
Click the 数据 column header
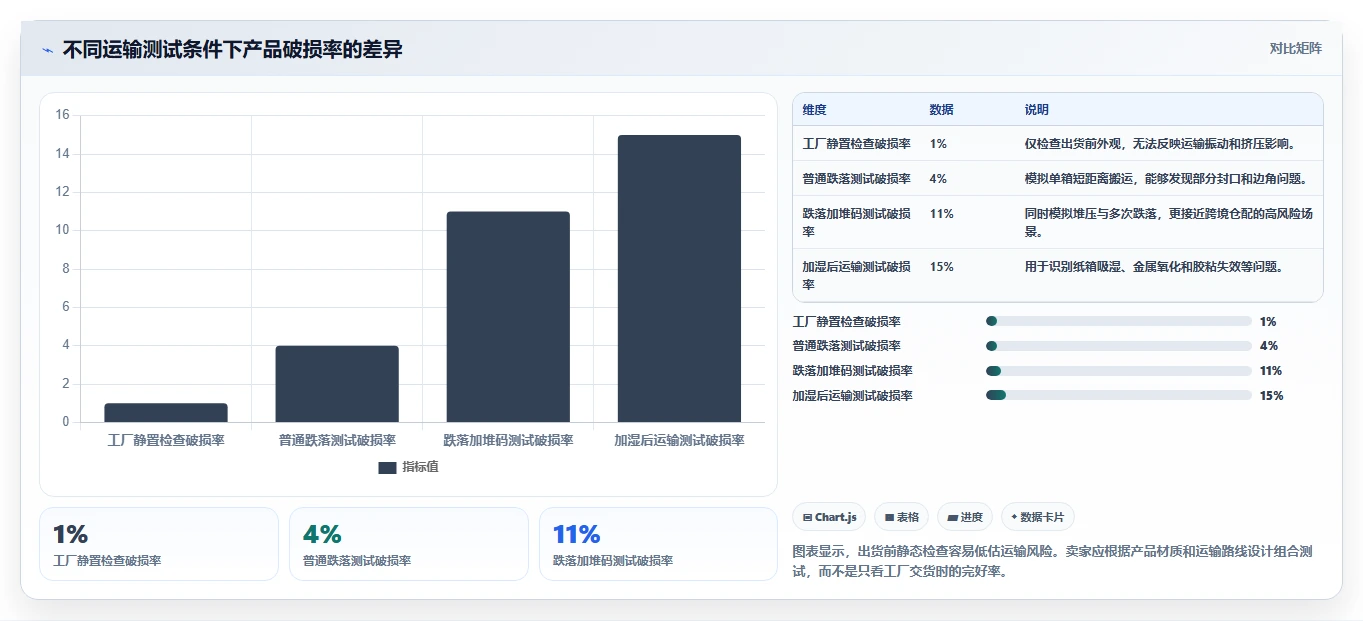(941, 110)
